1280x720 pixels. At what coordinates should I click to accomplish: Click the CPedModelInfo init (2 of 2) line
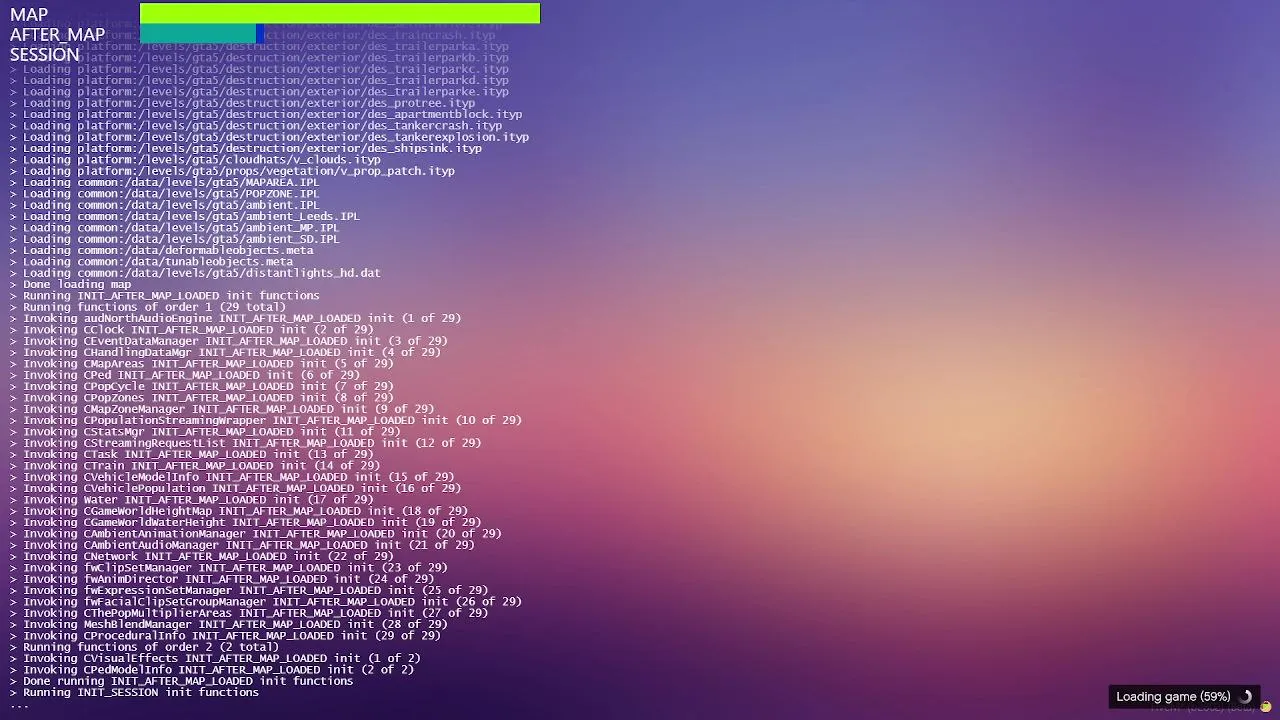tap(212, 670)
